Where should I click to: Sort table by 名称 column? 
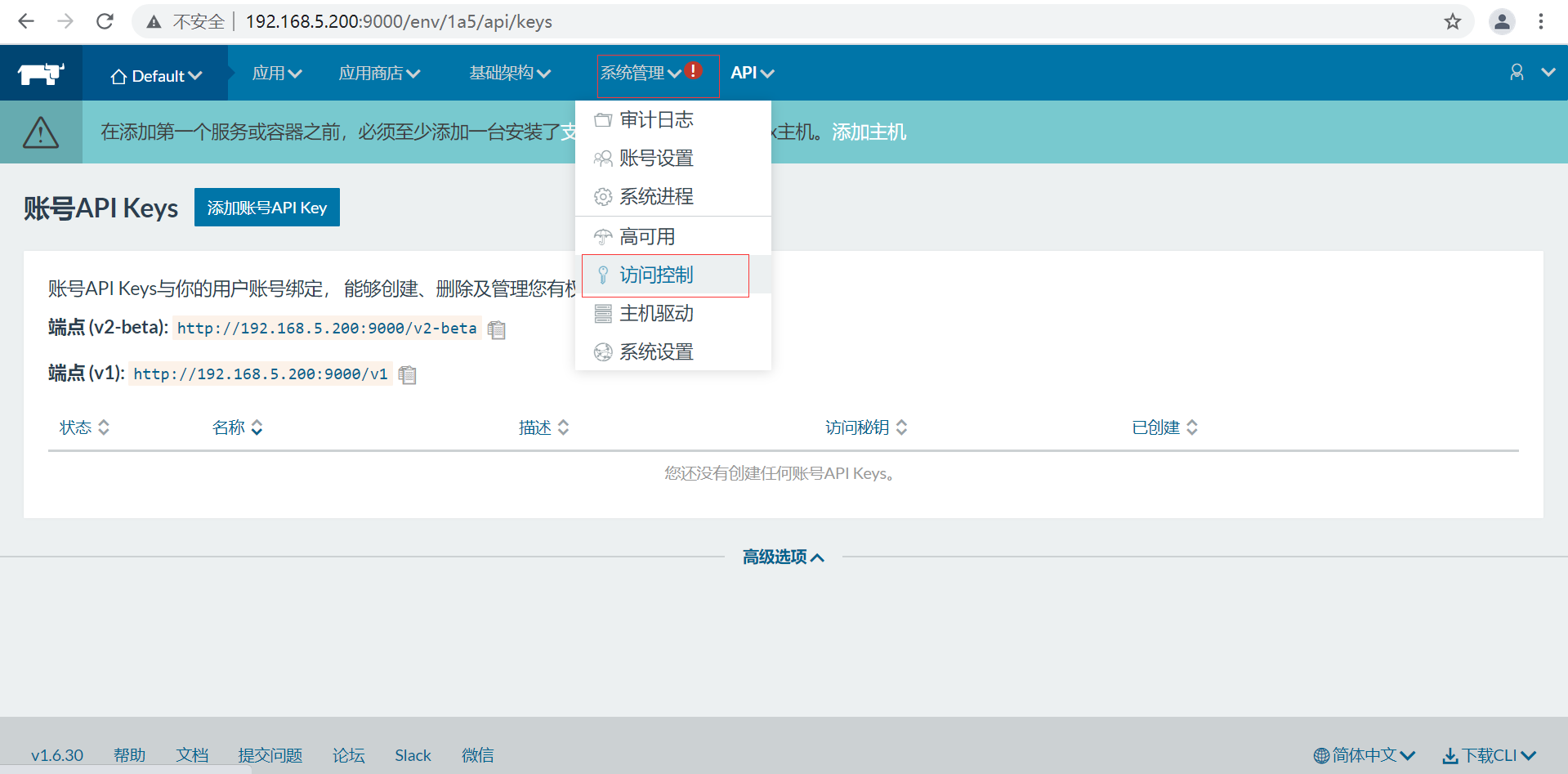(x=238, y=427)
